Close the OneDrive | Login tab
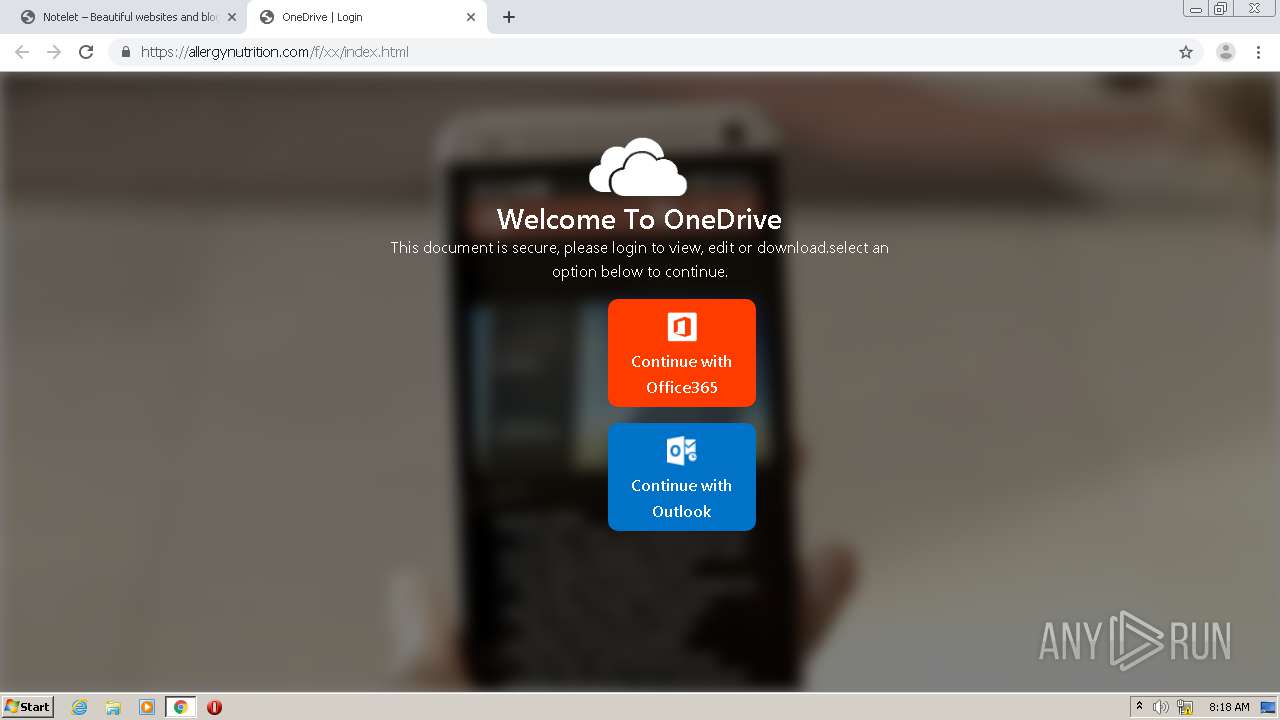The width and height of the screenshot is (1280, 720). pyautogui.click(x=471, y=17)
